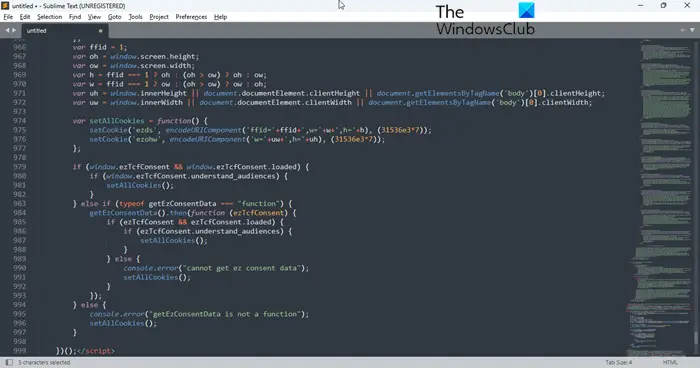Open the View menu
700x369 pixels.
click(x=94, y=17)
